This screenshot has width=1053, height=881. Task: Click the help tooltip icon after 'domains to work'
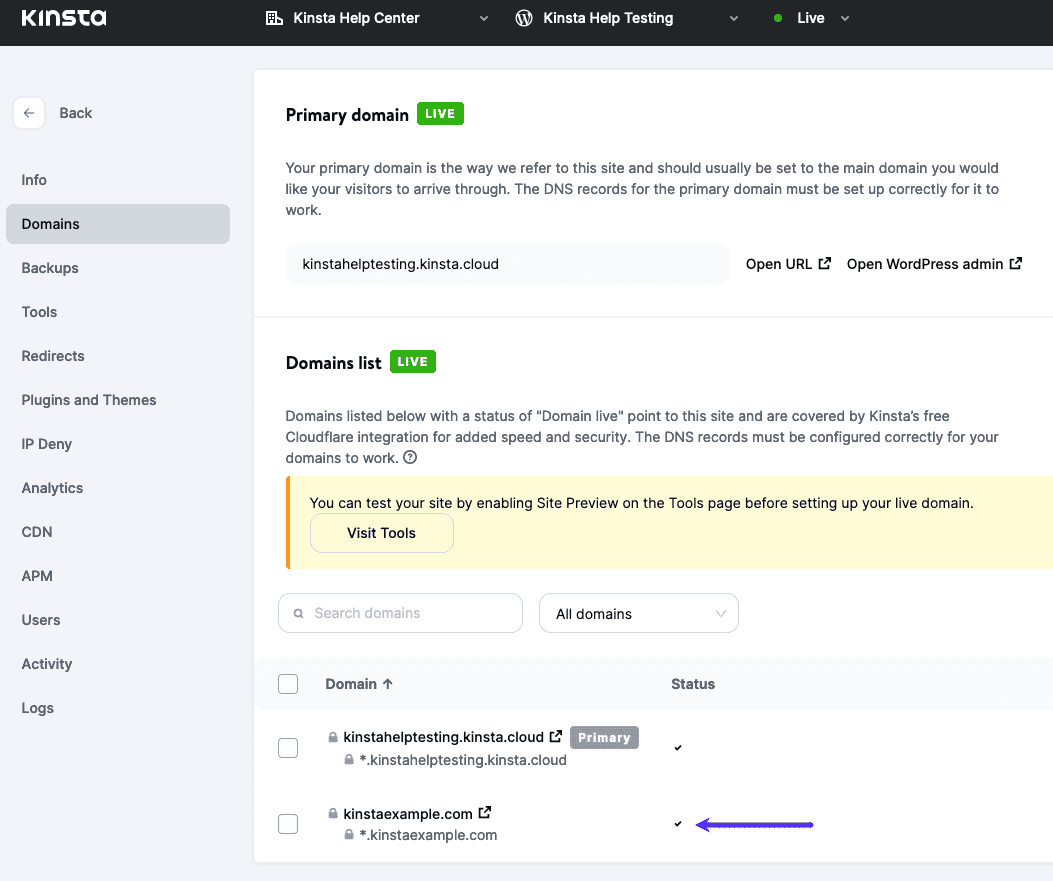[409, 458]
